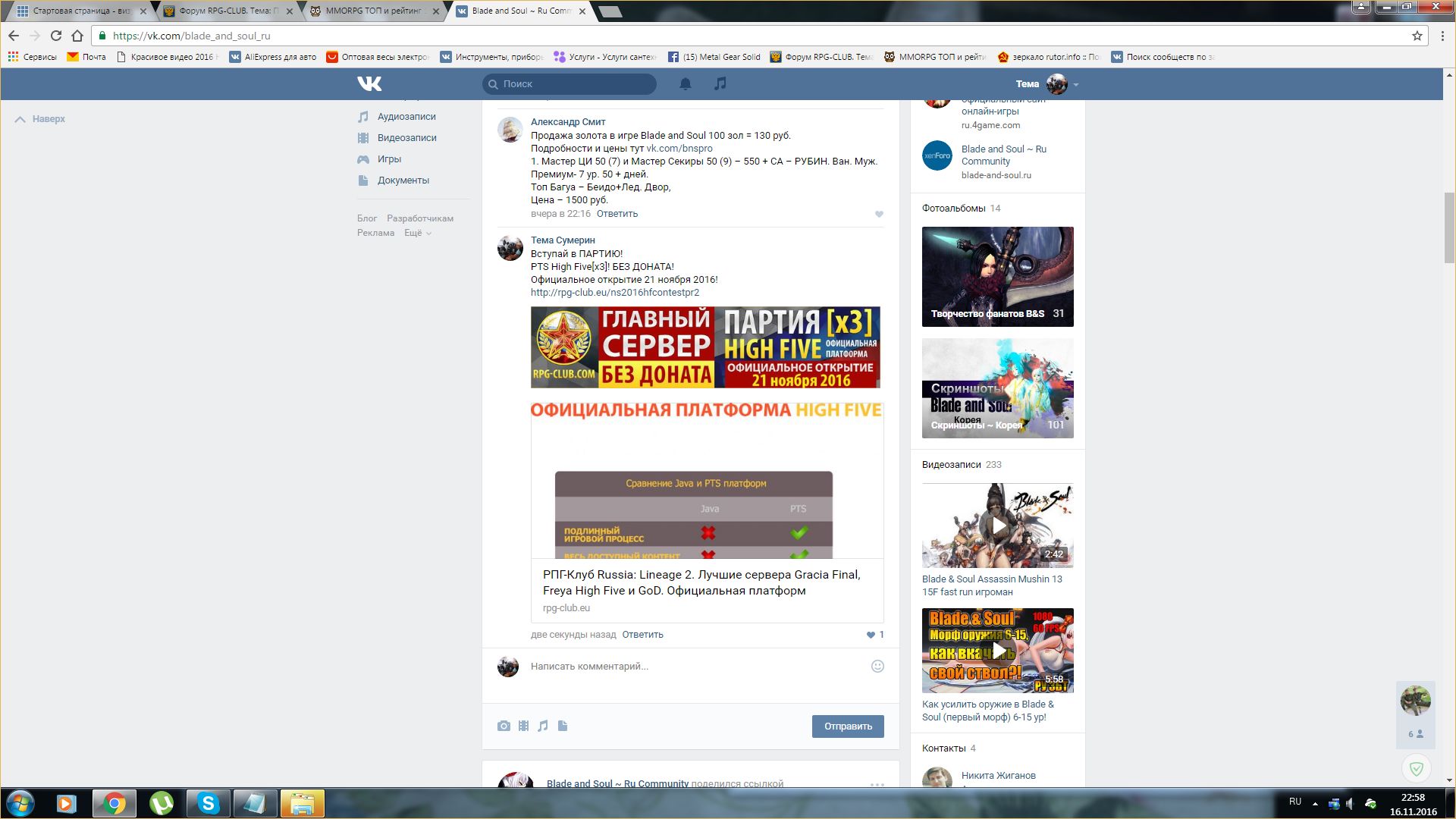Play the Assassin Mushin video
Image resolution: width=1456 pixels, height=819 pixels.
point(998,526)
